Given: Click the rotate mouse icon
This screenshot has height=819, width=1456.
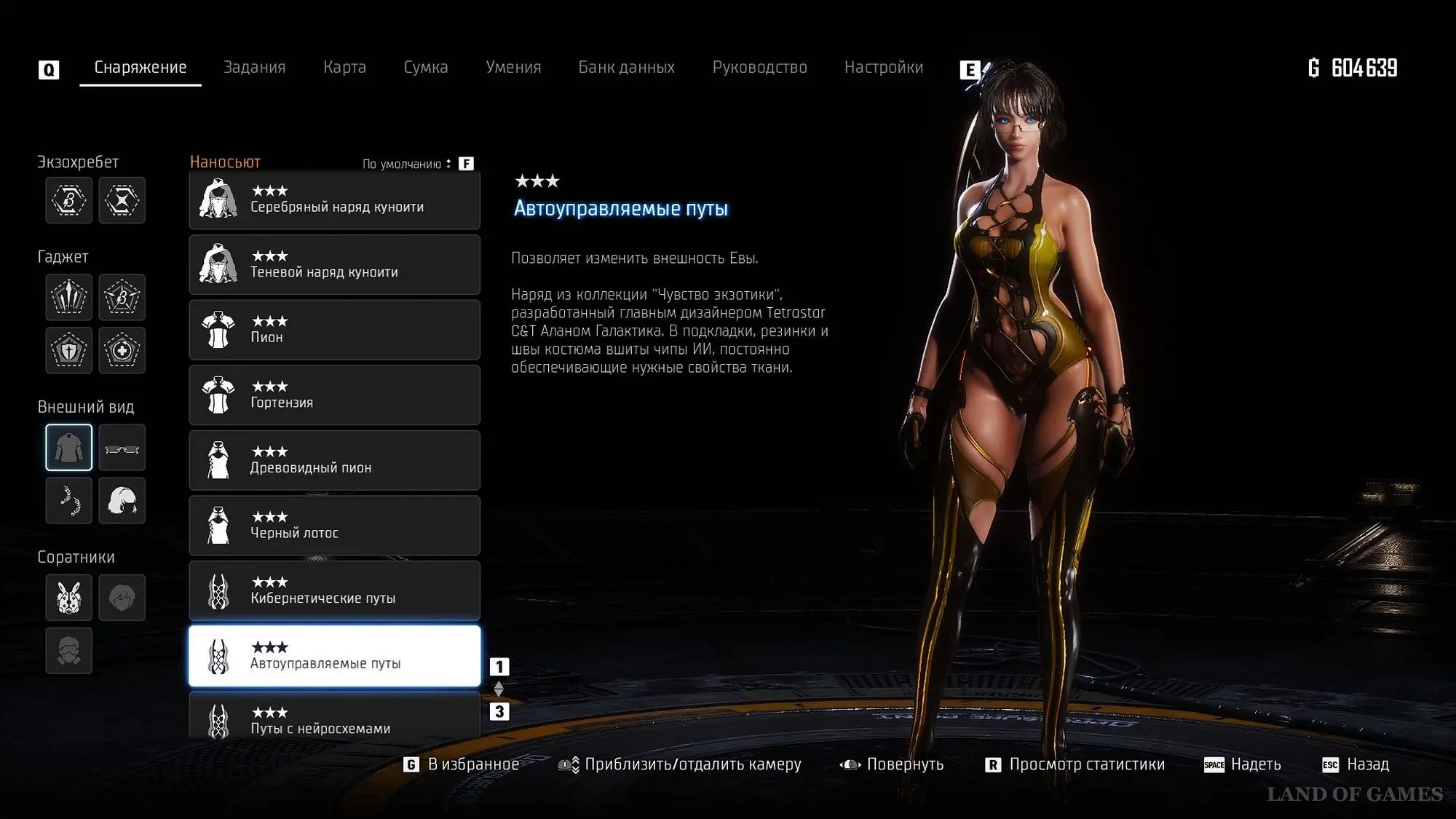Looking at the screenshot, I should coord(850,764).
